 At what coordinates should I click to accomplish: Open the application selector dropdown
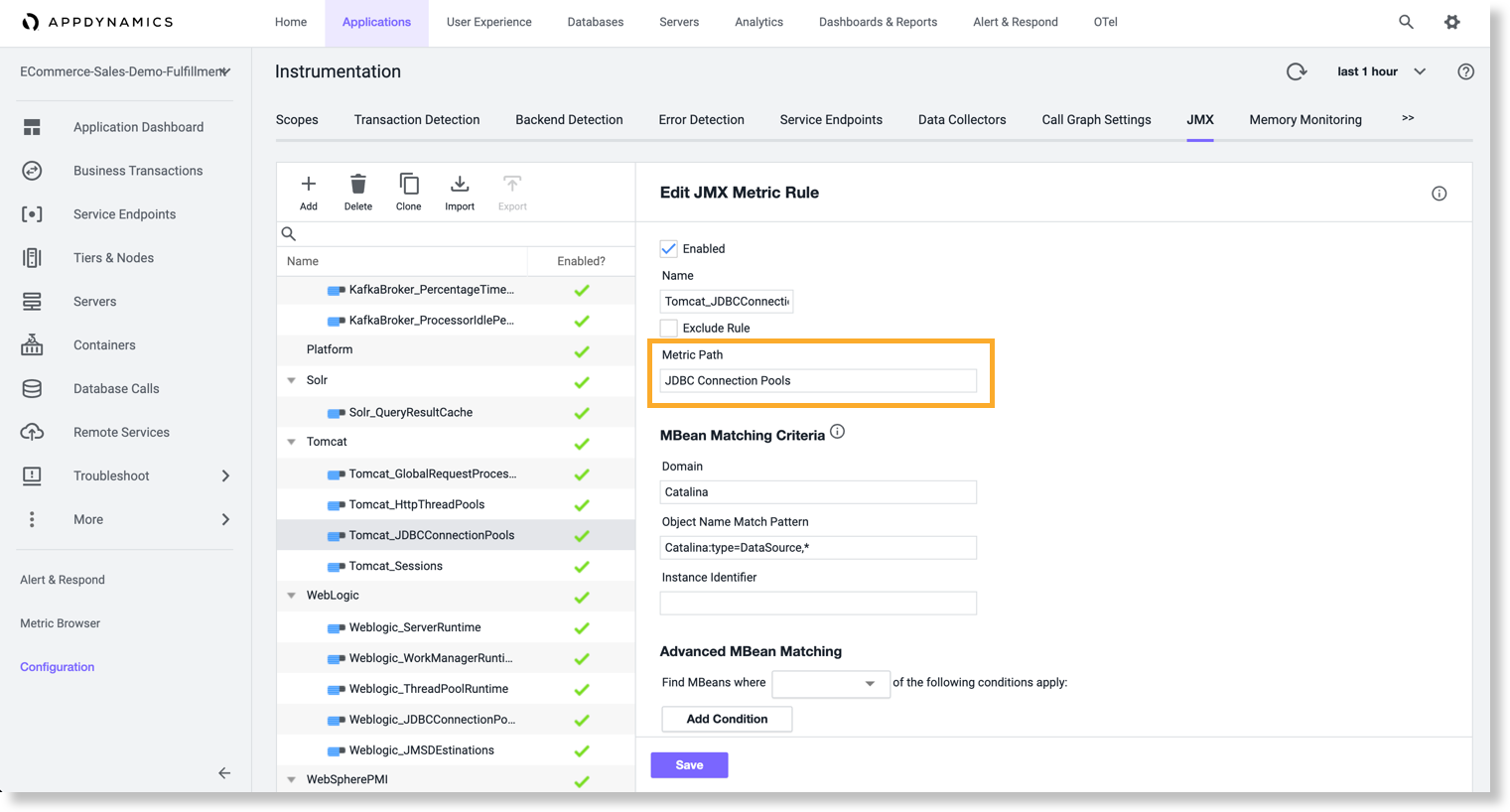[x=126, y=71]
